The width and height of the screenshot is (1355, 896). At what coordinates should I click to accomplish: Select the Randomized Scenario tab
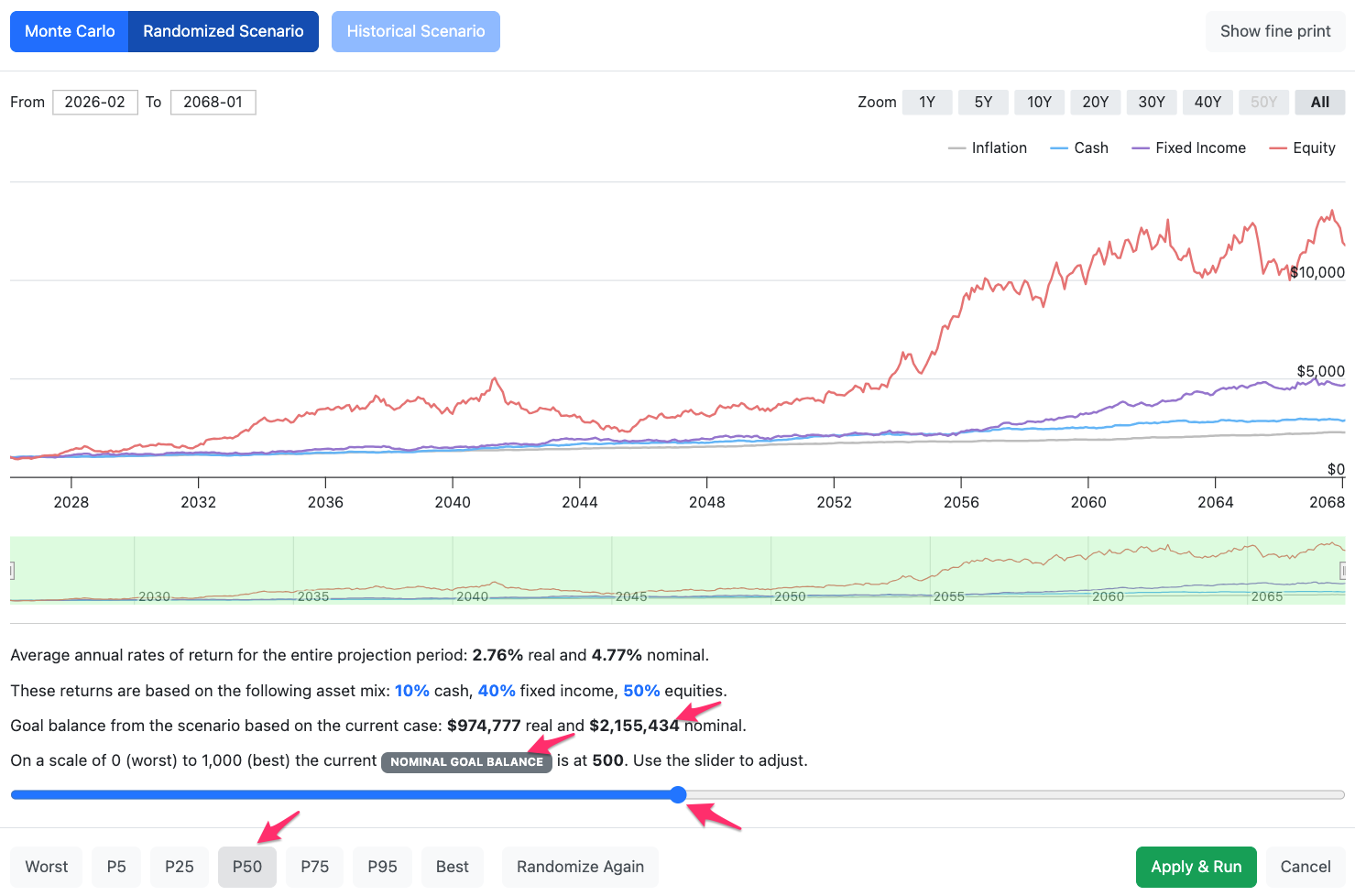click(224, 31)
